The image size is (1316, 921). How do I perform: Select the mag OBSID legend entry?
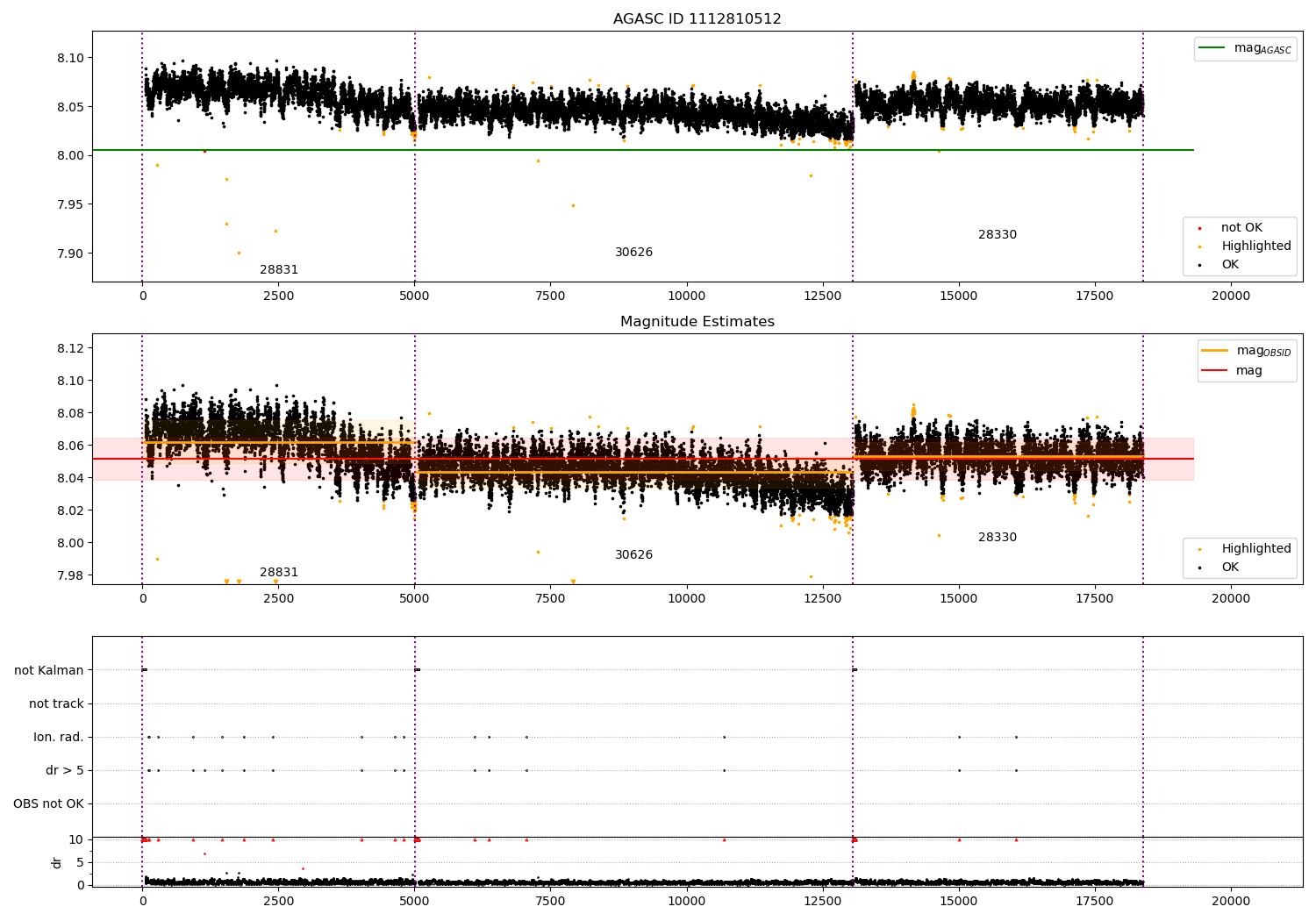coord(1247,351)
